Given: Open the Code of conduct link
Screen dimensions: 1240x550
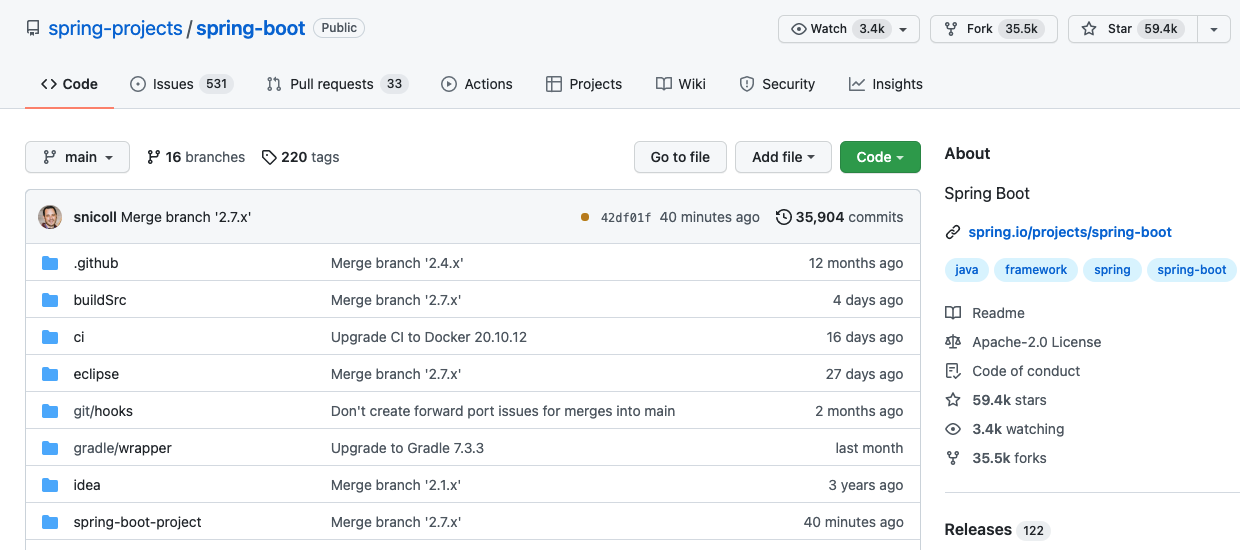Looking at the screenshot, I should pos(1026,371).
